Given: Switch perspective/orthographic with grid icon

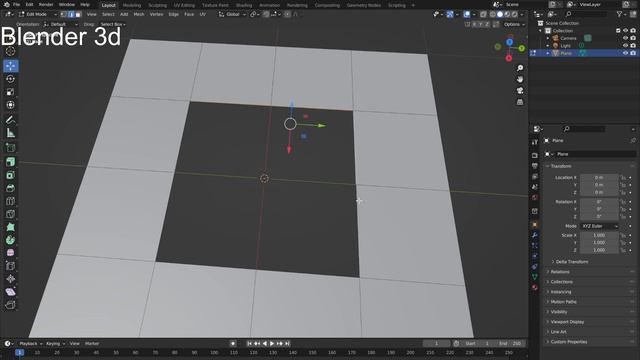Looking at the screenshot, I should coord(520,102).
